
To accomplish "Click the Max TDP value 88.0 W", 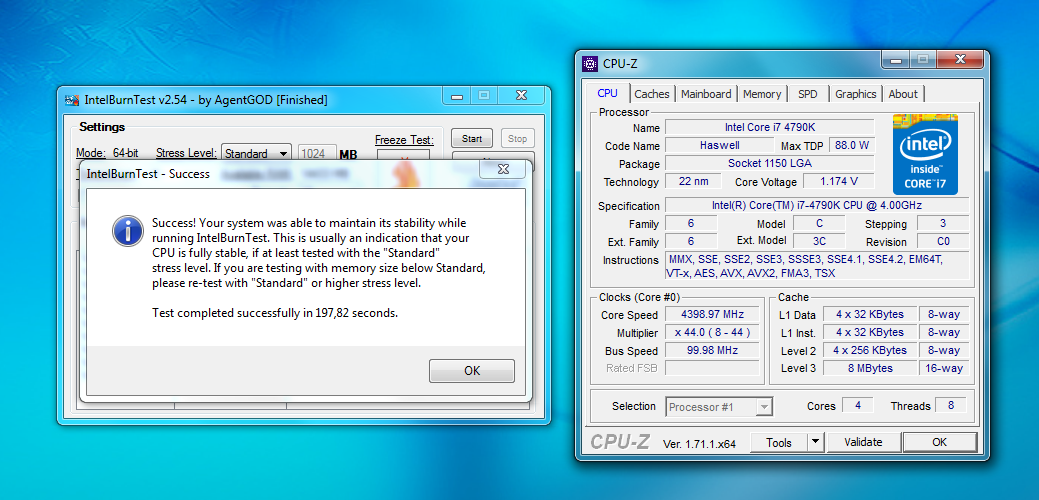I will tap(851, 145).
